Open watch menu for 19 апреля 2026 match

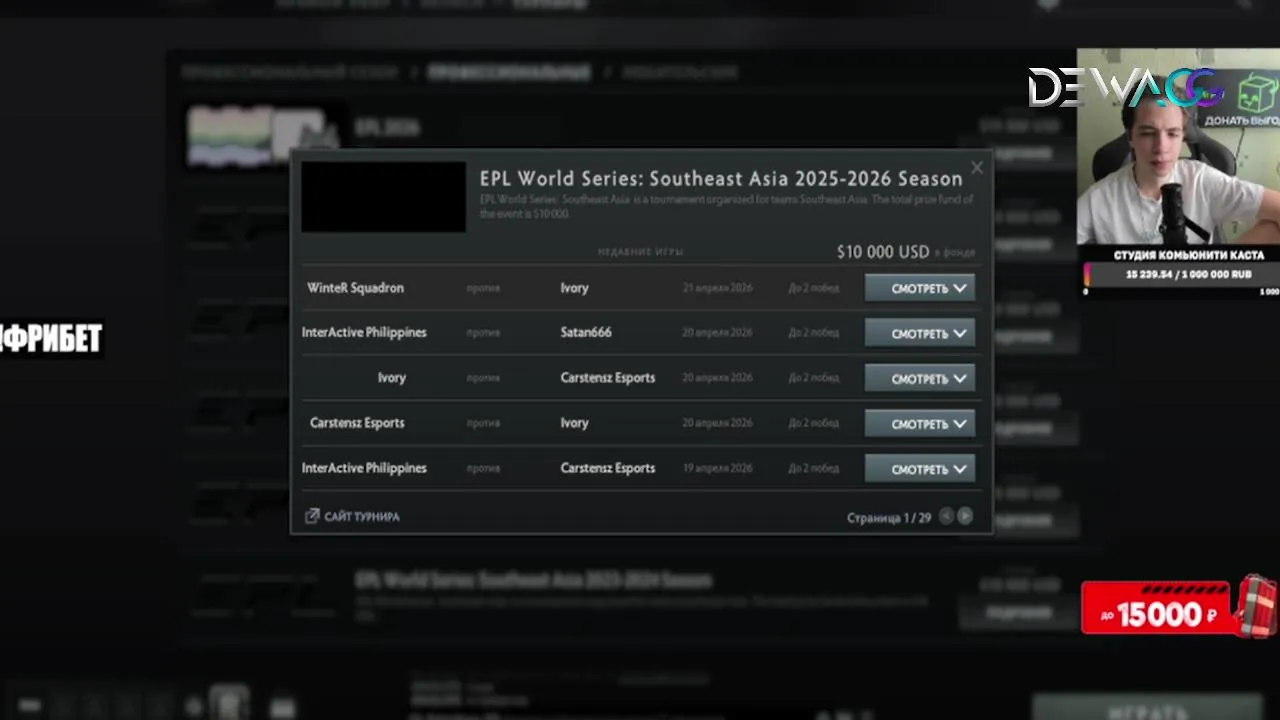(919, 468)
